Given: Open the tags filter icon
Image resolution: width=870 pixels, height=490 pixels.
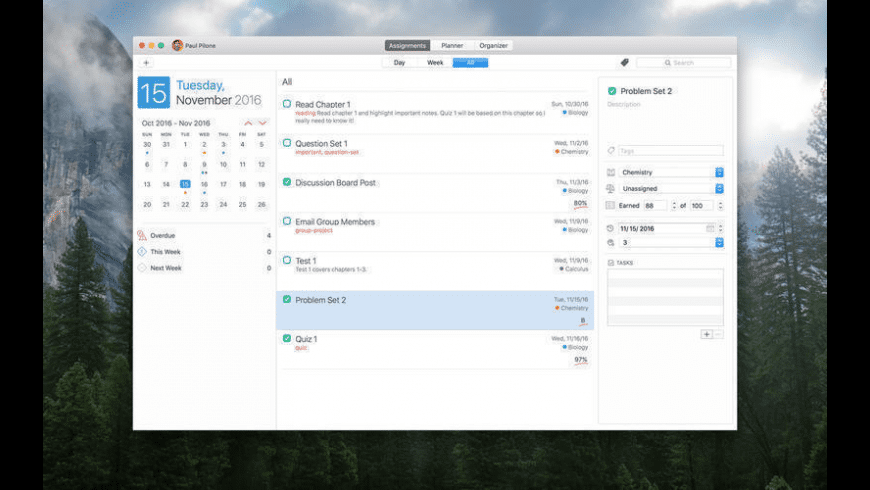Looking at the screenshot, I should click(x=625, y=63).
